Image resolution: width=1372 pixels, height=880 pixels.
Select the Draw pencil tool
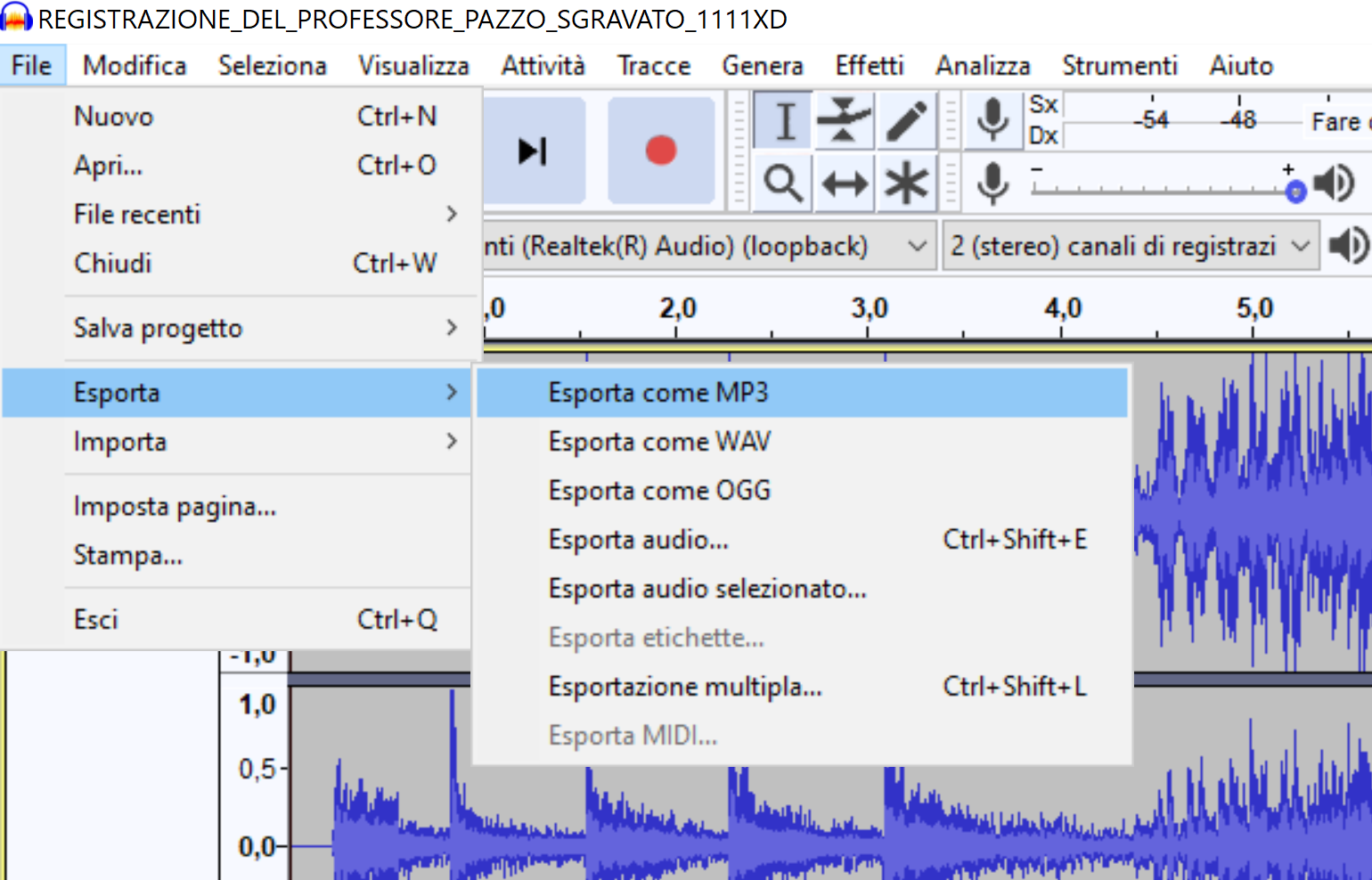point(906,120)
